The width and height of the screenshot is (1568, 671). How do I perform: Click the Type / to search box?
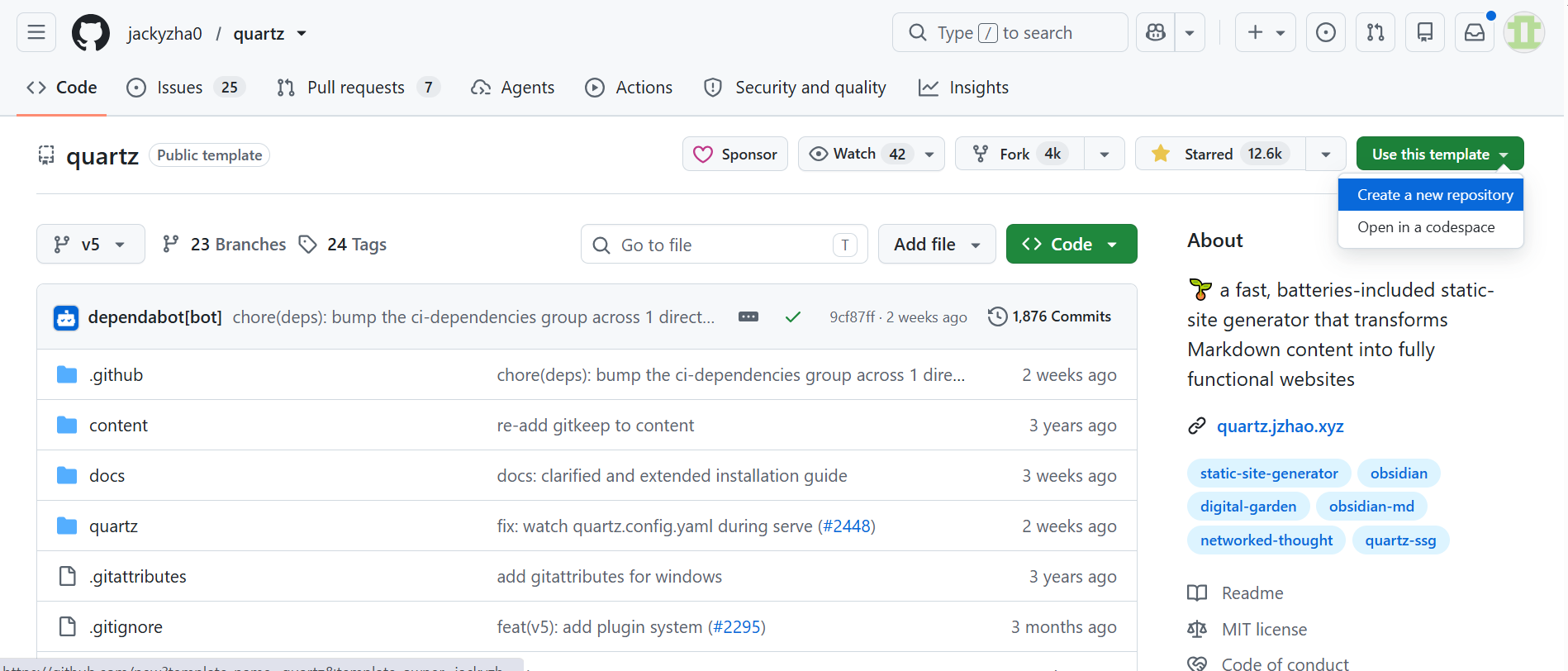click(1010, 32)
